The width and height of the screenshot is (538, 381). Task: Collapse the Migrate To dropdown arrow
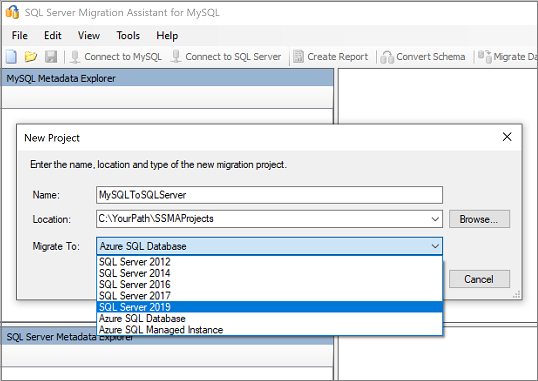click(x=435, y=246)
